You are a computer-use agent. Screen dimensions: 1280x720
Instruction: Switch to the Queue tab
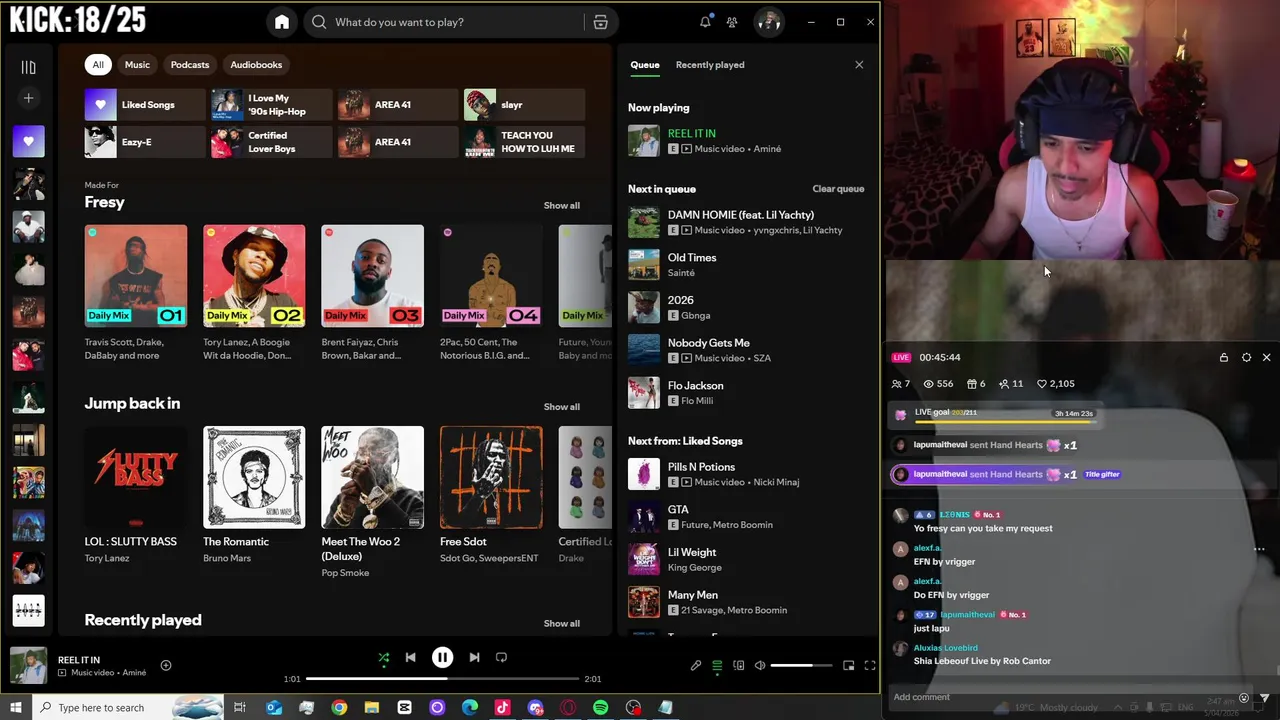[645, 65]
